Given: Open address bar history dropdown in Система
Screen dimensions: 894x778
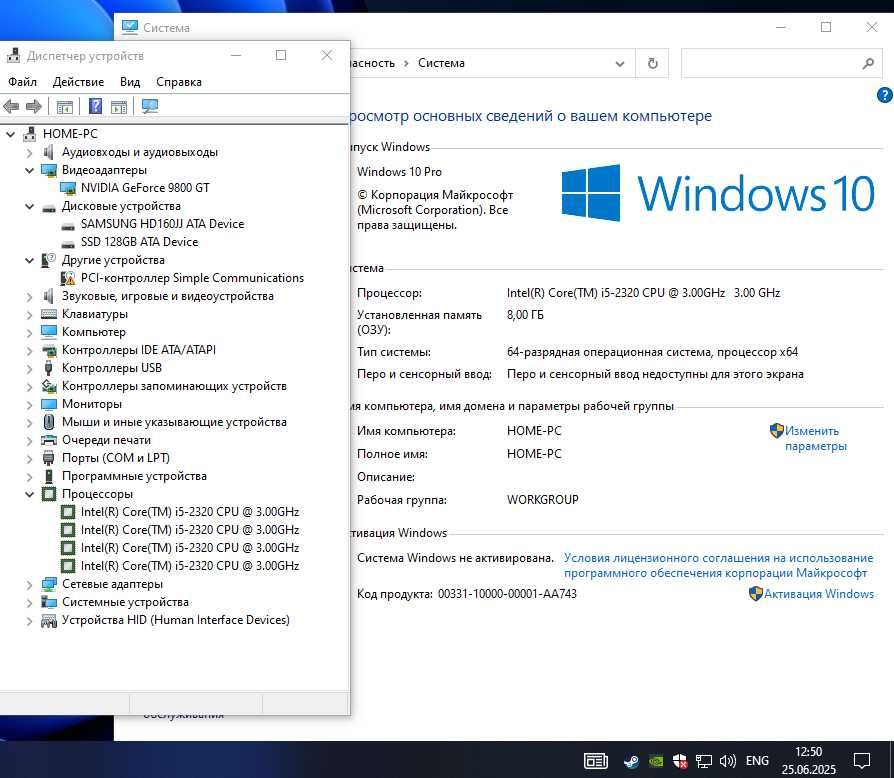Looking at the screenshot, I should 620,63.
